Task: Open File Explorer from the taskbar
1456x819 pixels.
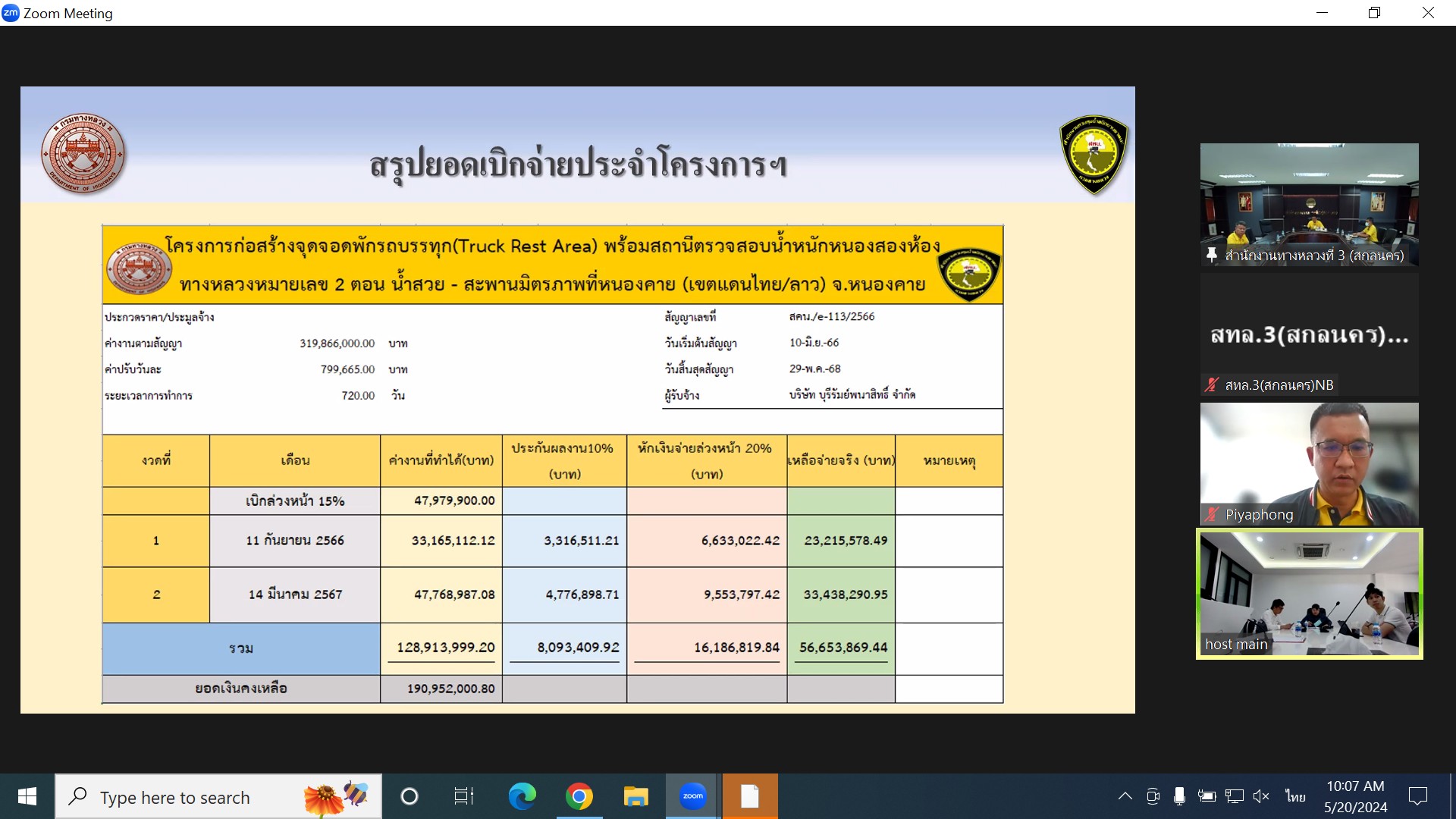Action: pos(635,796)
